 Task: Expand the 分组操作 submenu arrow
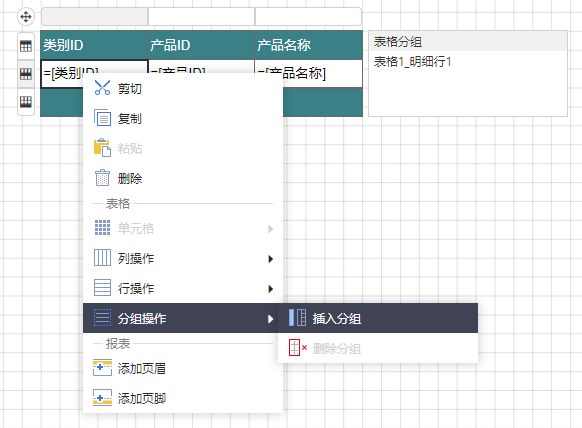271,319
